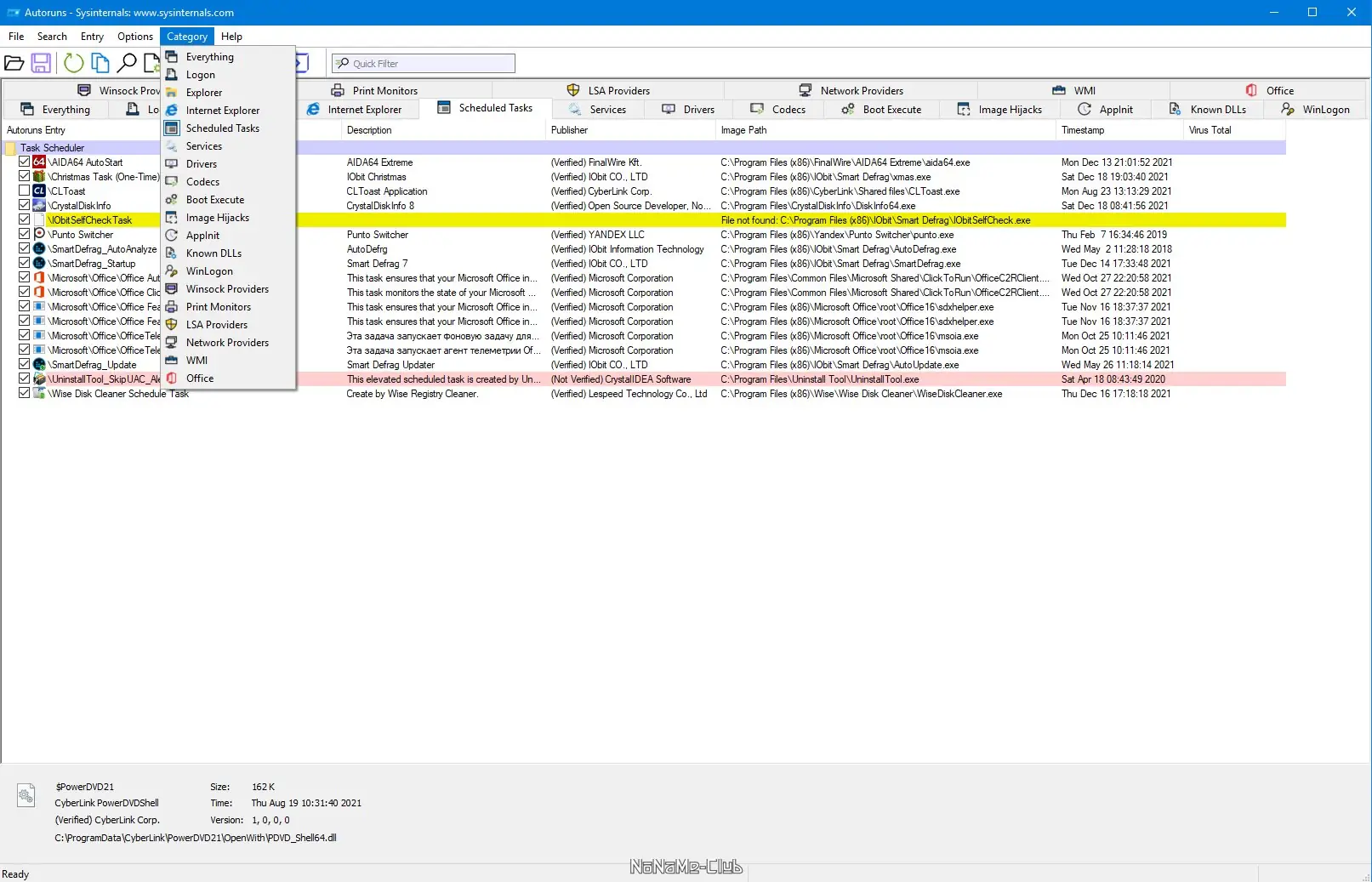
Task: Click the PDVD_Shell64.dll path in details pane
Action: [x=196, y=838]
